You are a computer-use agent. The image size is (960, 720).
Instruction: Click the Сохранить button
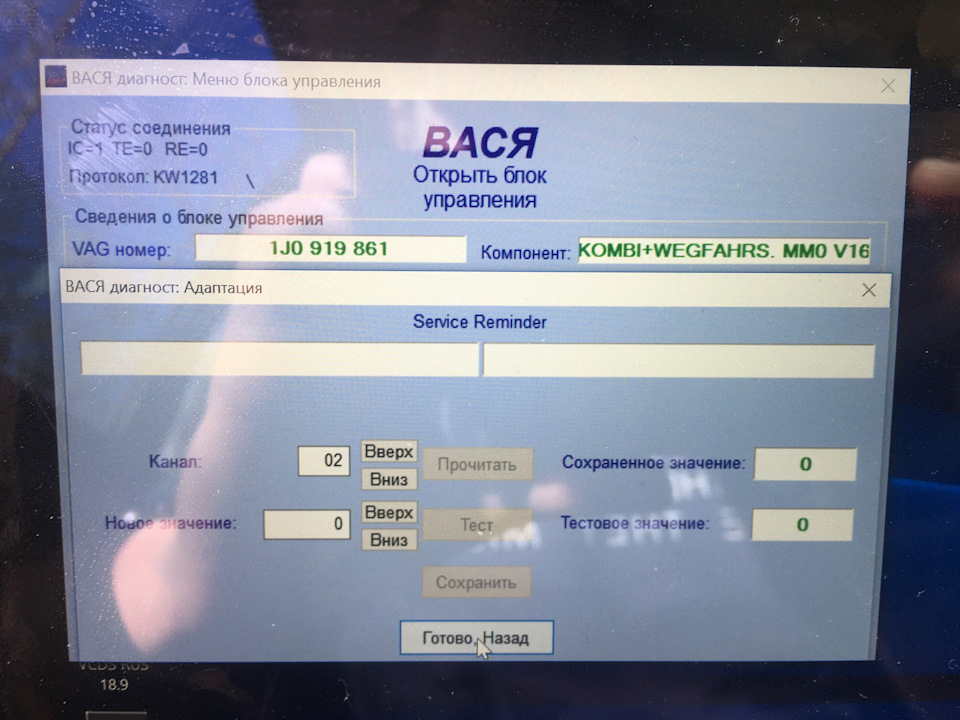(476, 582)
